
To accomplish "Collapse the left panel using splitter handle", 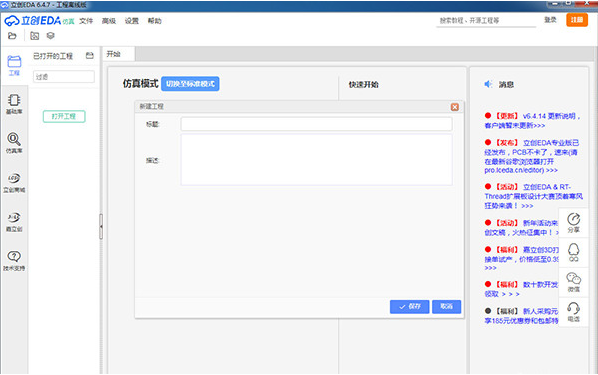I will pos(101,227).
